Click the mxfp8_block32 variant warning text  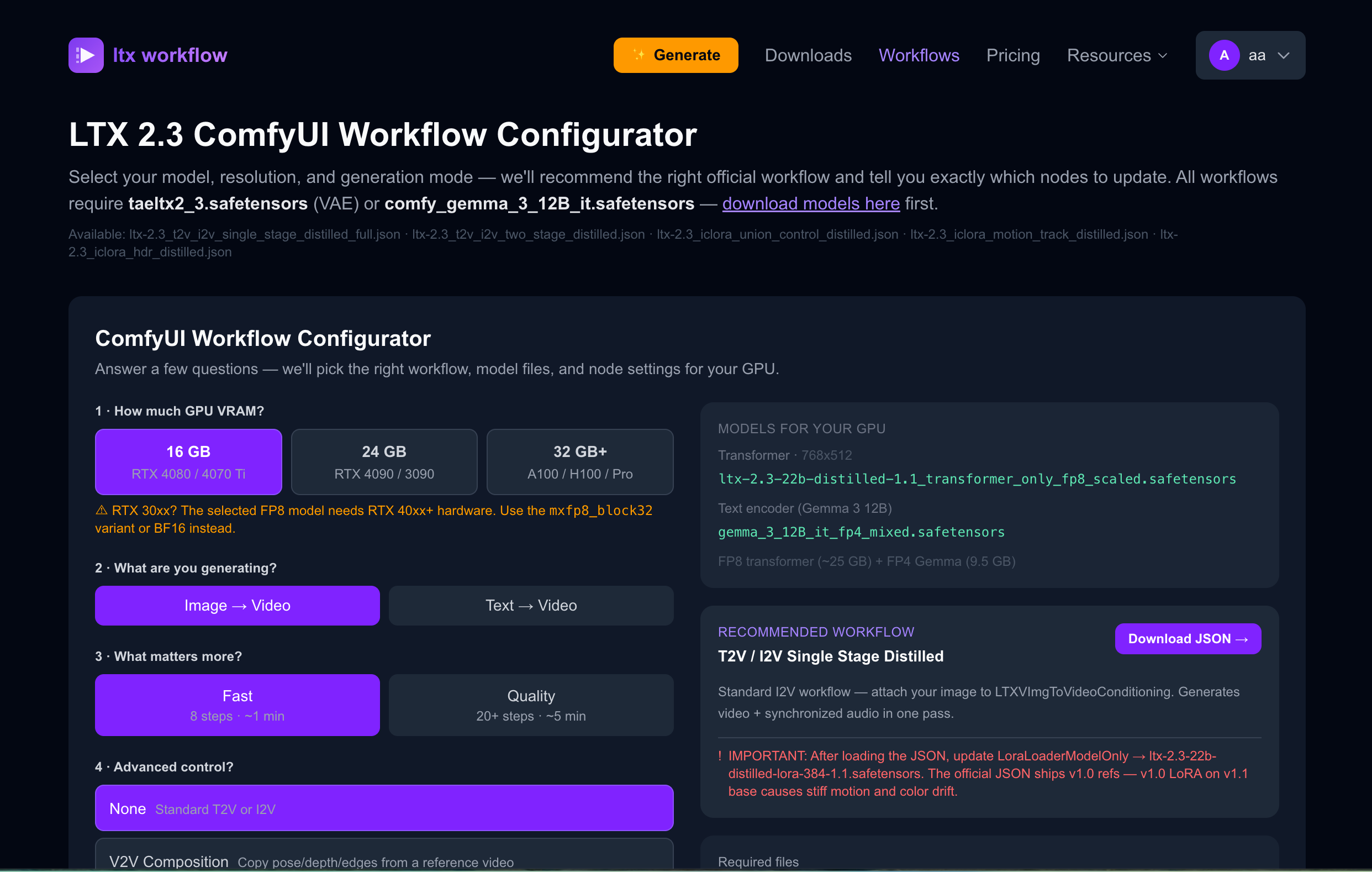(374, 519)
